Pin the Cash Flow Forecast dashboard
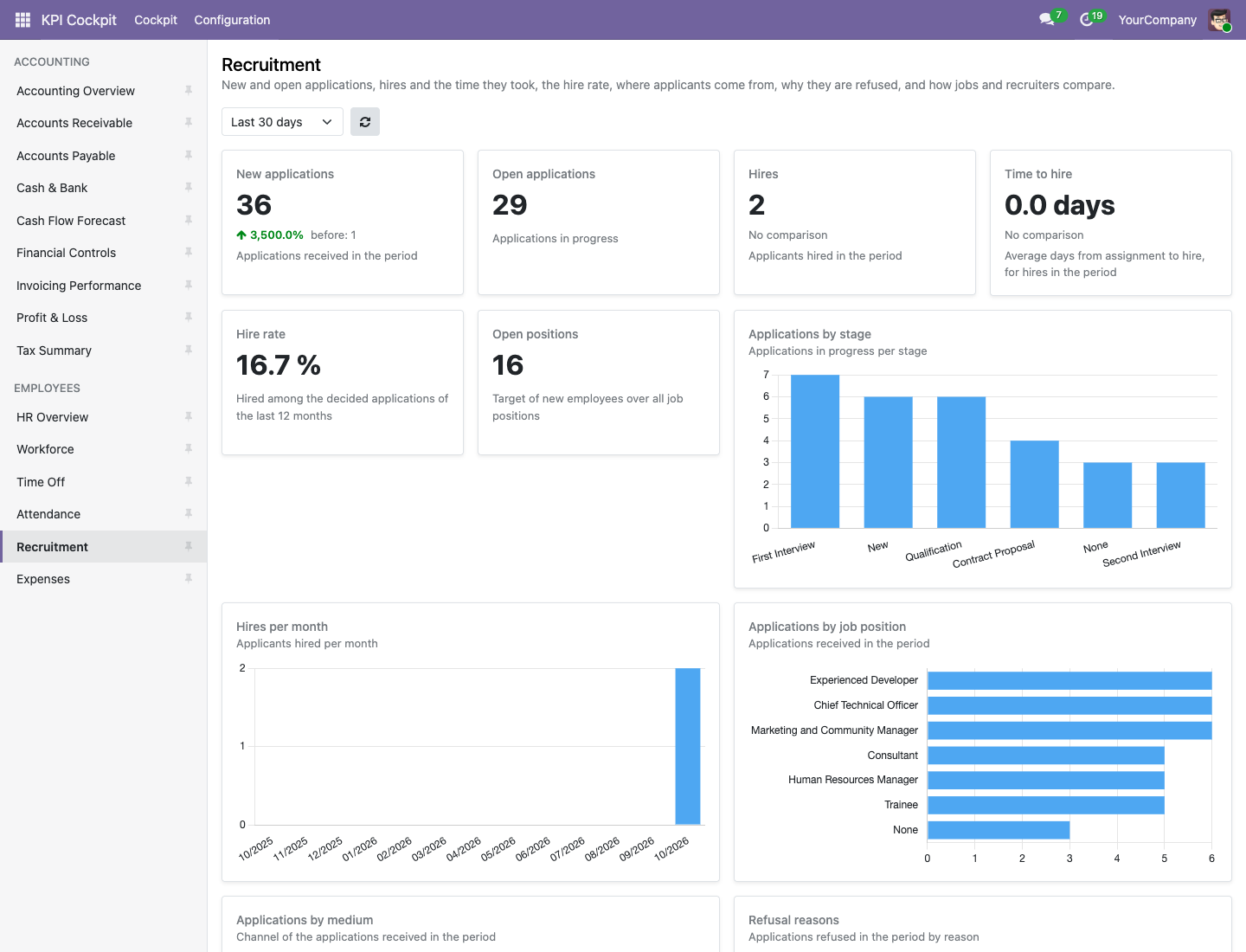Image resolution: width=1246 pixels, height=952 pixels. [x=189, y=220]
